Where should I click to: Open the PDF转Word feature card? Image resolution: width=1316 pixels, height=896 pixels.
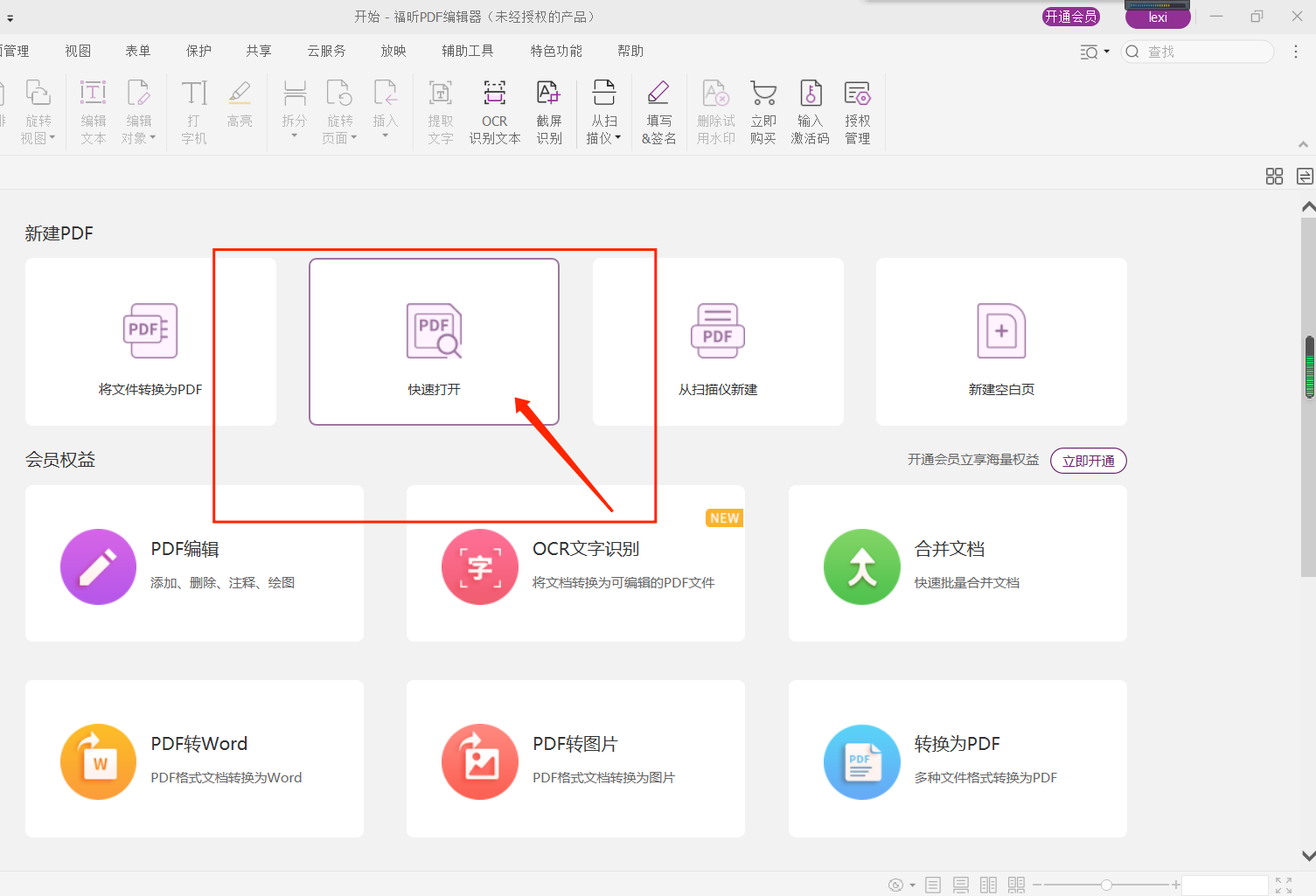tap(194, 759)
